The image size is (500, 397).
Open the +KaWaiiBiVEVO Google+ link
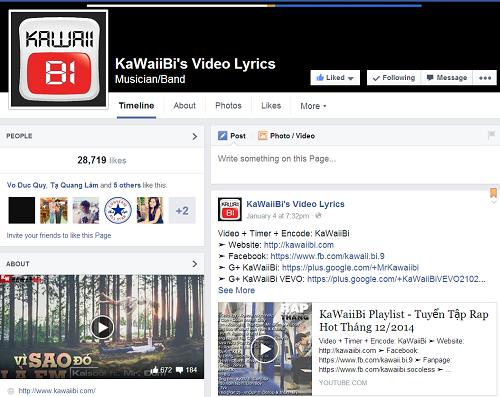(396, 279)
